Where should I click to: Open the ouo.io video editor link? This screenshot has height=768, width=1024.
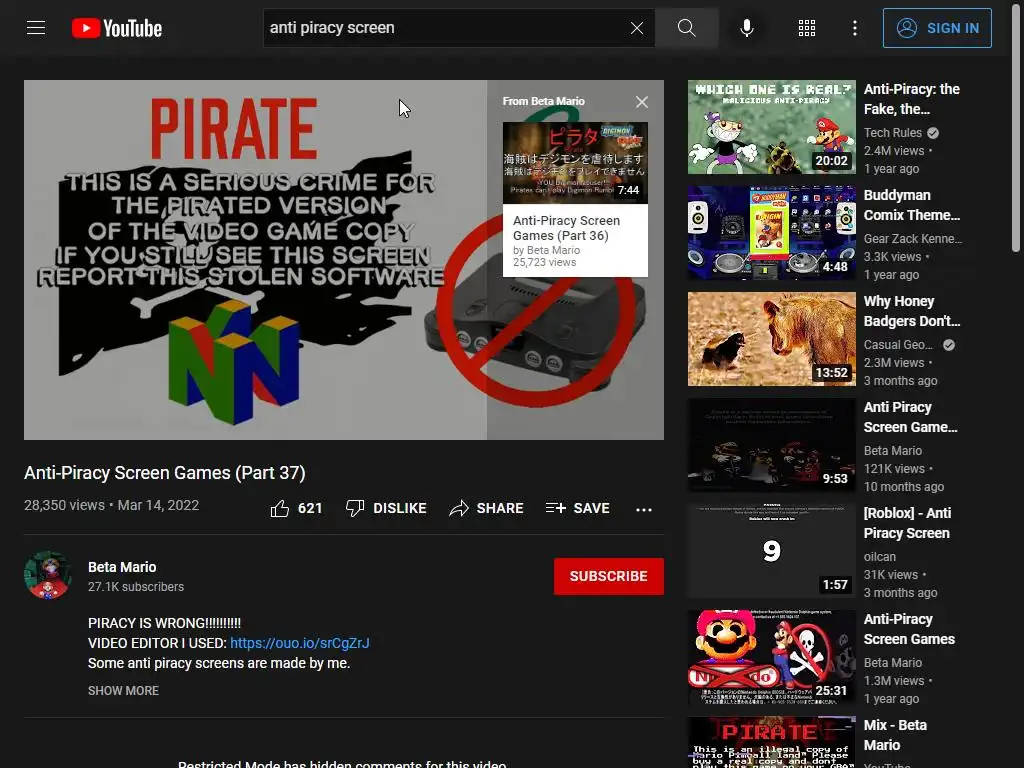coord(300,643)
